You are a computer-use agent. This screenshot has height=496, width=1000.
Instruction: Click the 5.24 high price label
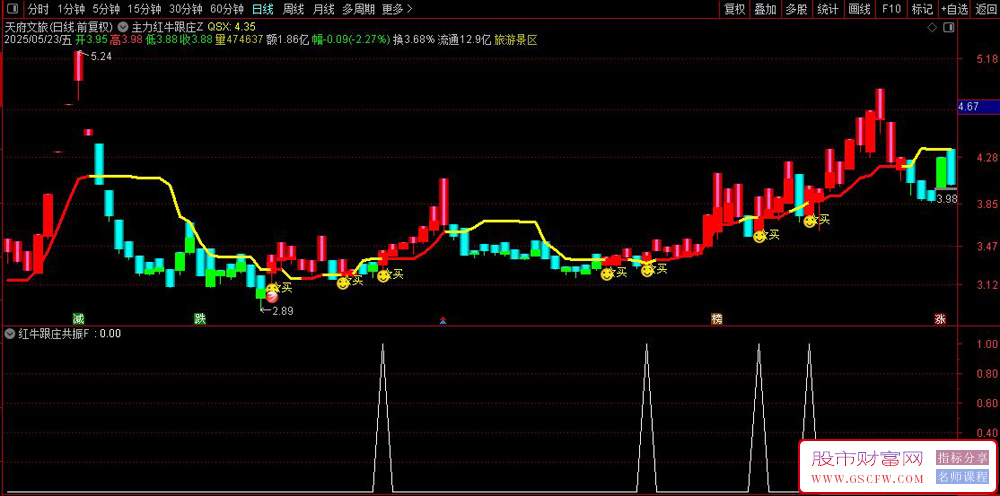pyautogui.click(x=101, y=57)
